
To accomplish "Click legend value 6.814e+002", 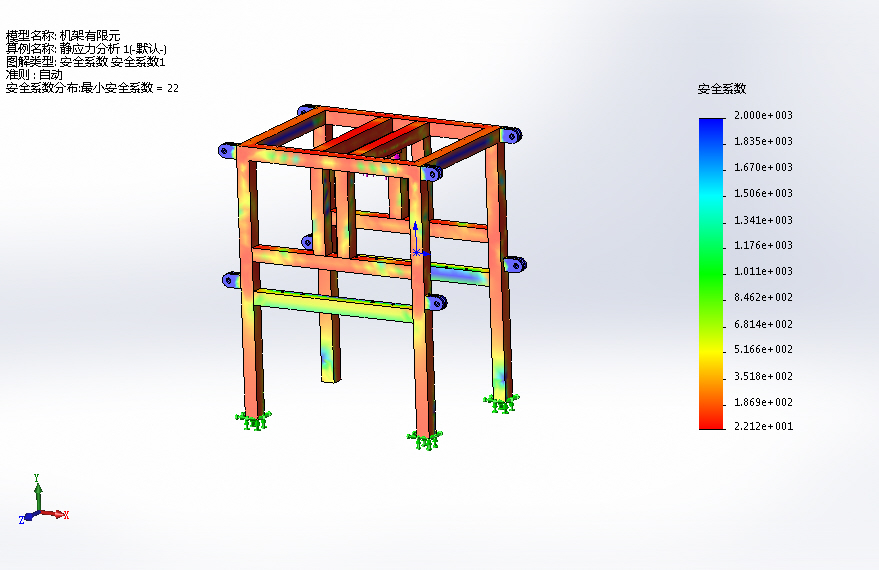I will coord(763,324).
